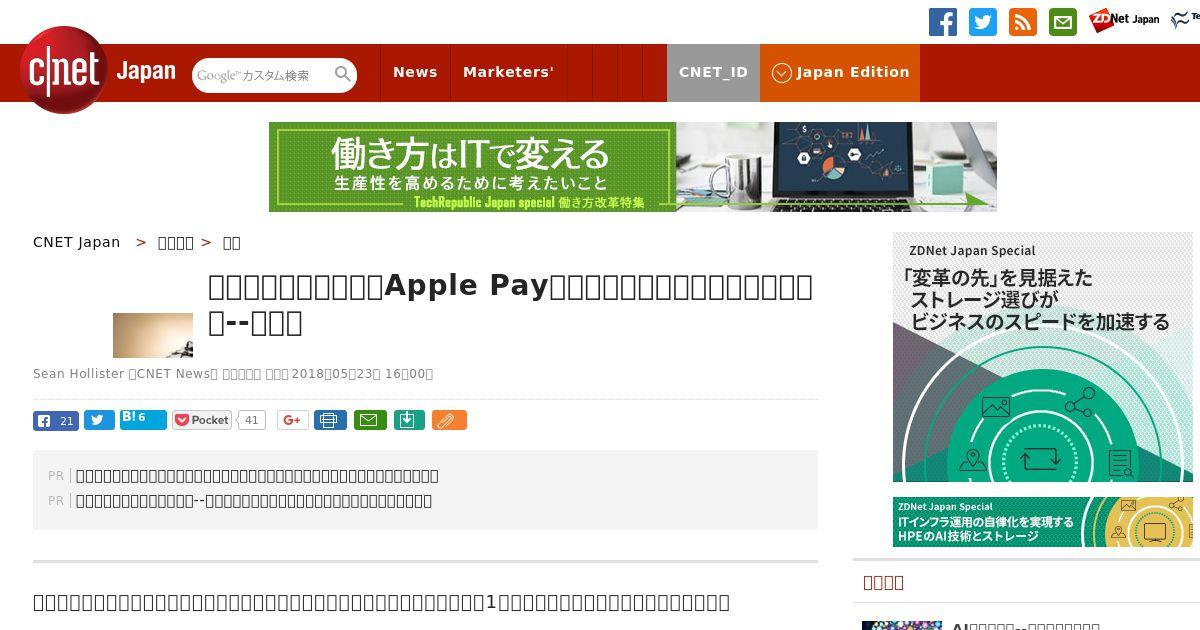Click the search magnifier icon
The image size is (1200, 630).
pos(343,74)
